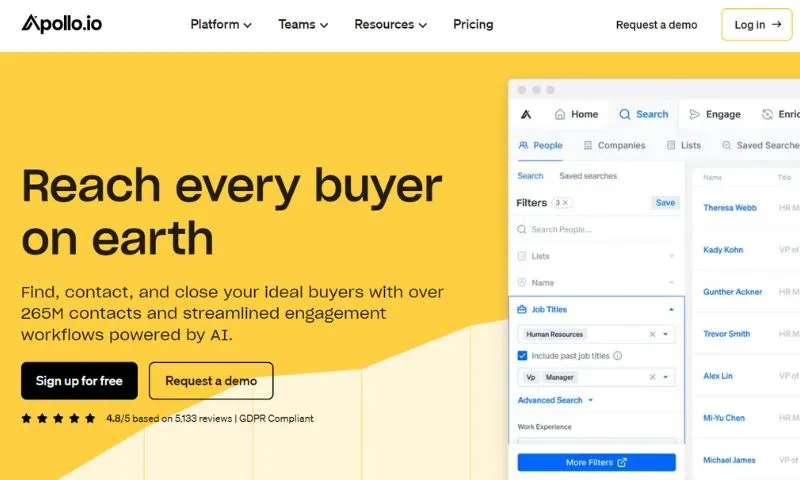The width and height of the screenshot is (800, 480).
Task: Open the Teams menu
Action: (x=303, y=24)
